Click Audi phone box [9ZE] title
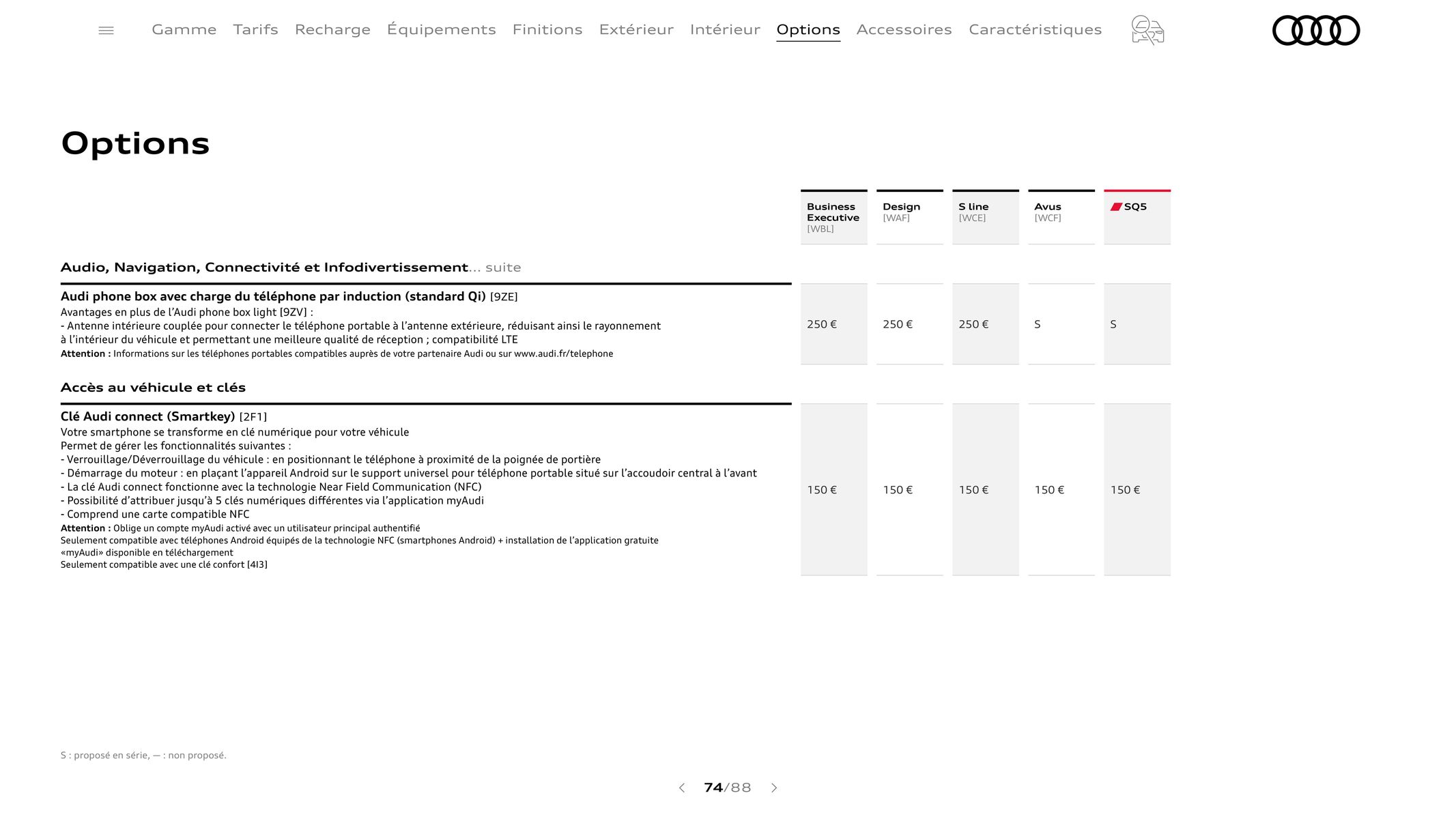 [289, 296]
